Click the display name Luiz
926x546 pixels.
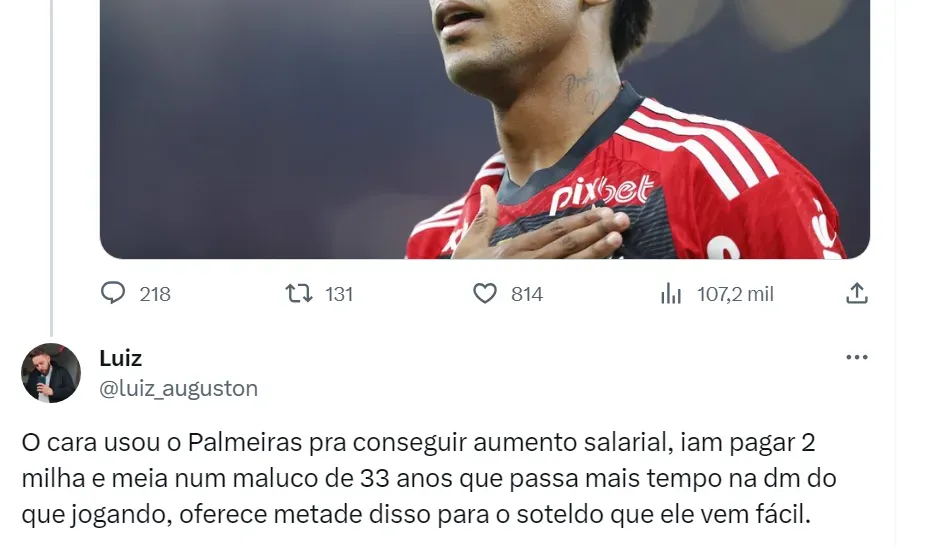[x=120, y=358]
